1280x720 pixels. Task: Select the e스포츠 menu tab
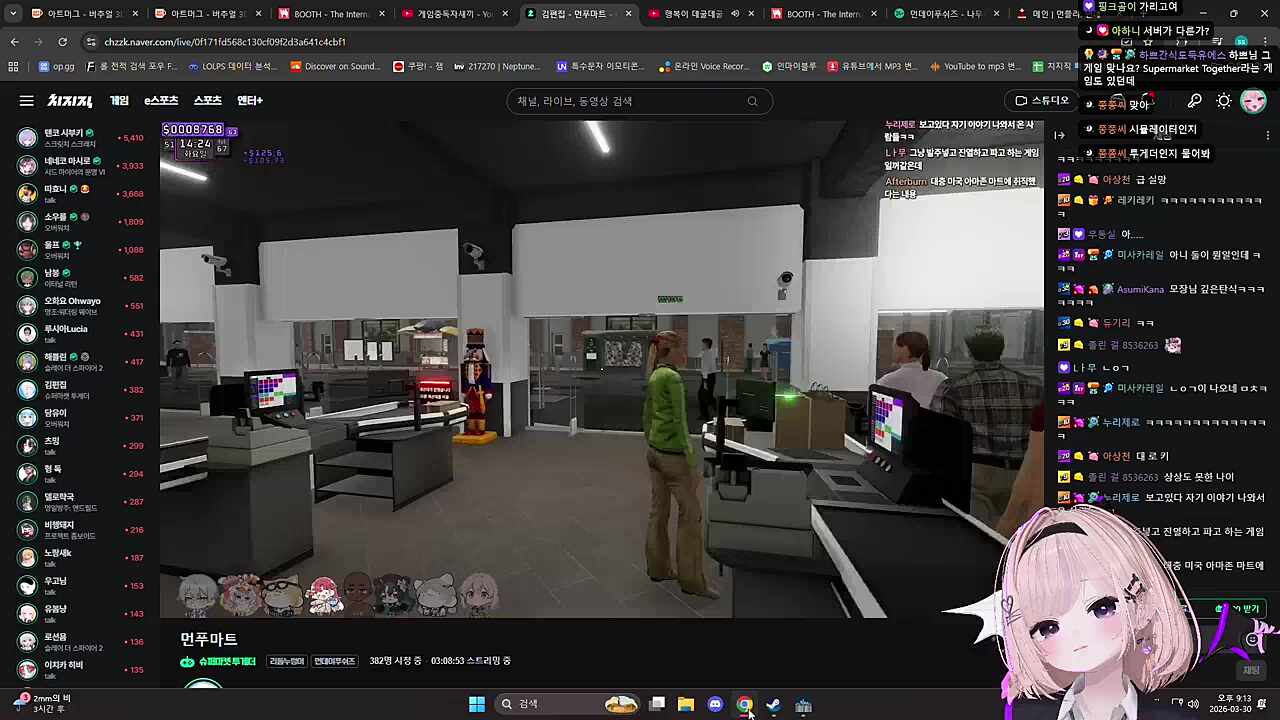[160, 101]
